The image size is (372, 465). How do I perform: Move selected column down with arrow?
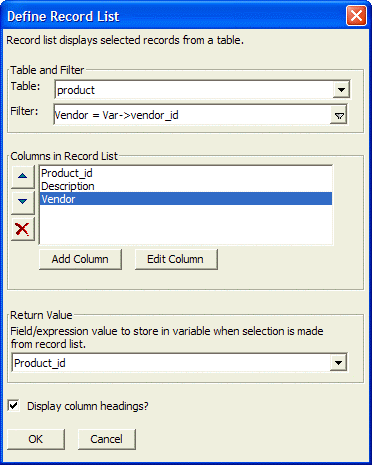click(23, 202)
